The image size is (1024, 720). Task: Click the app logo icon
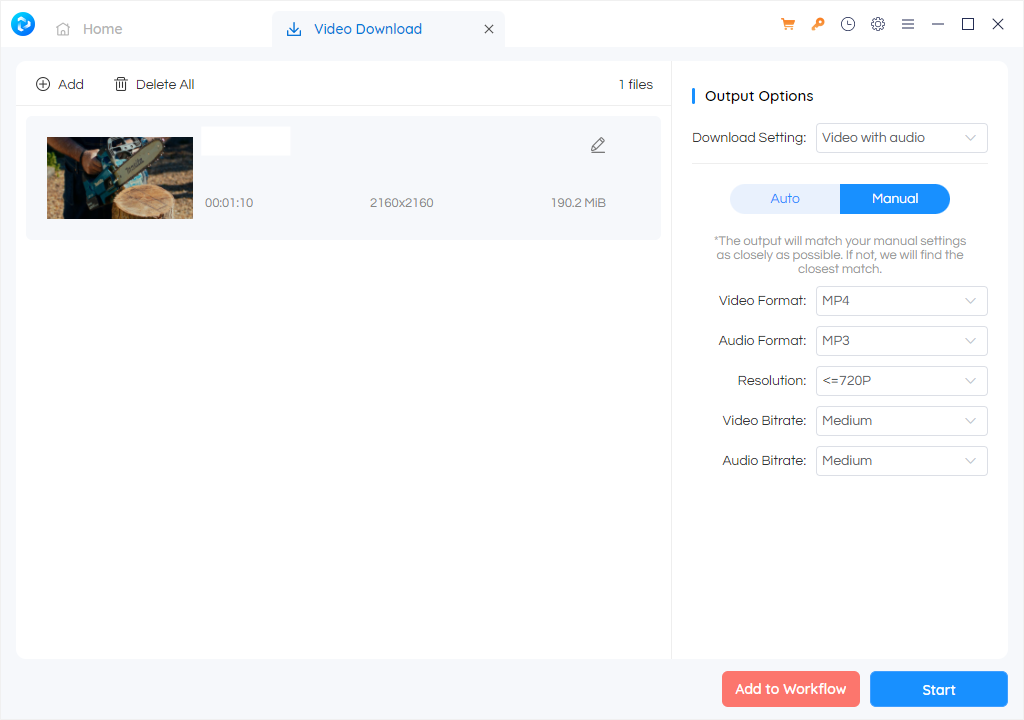[x=23, y=25]
